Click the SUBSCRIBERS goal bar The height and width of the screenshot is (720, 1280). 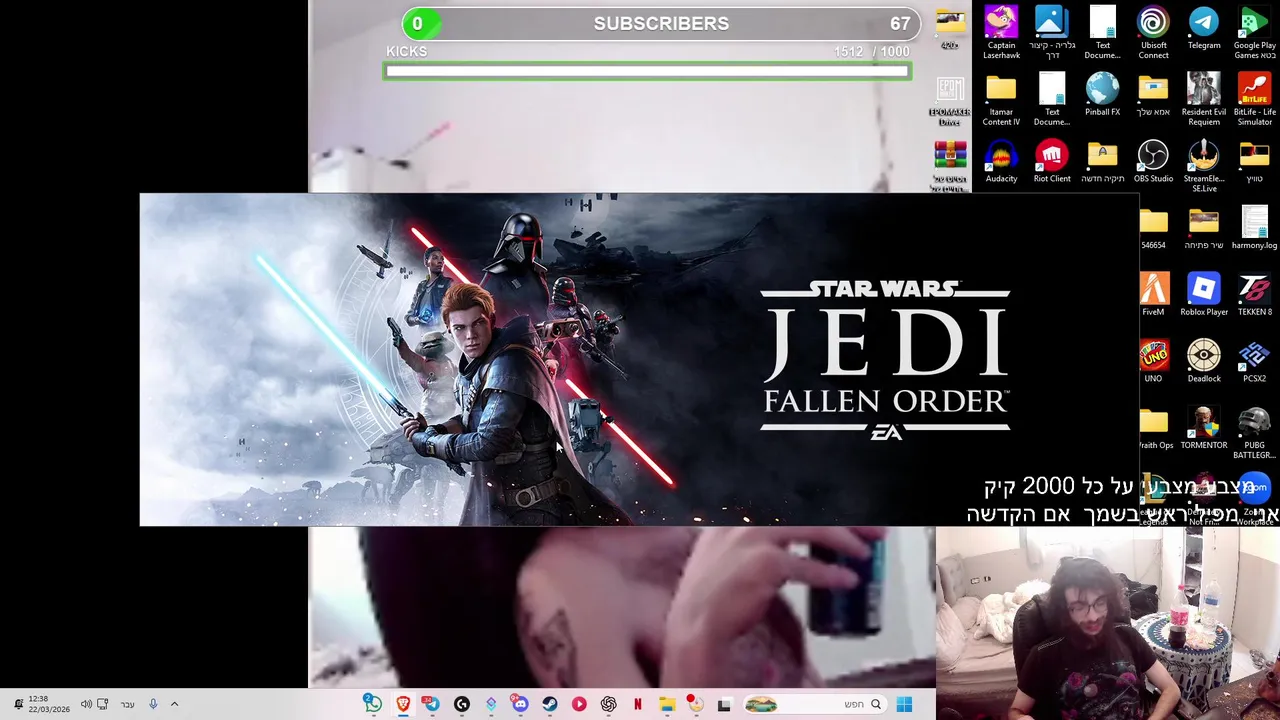pyautogui.click(x=660, y=23)
